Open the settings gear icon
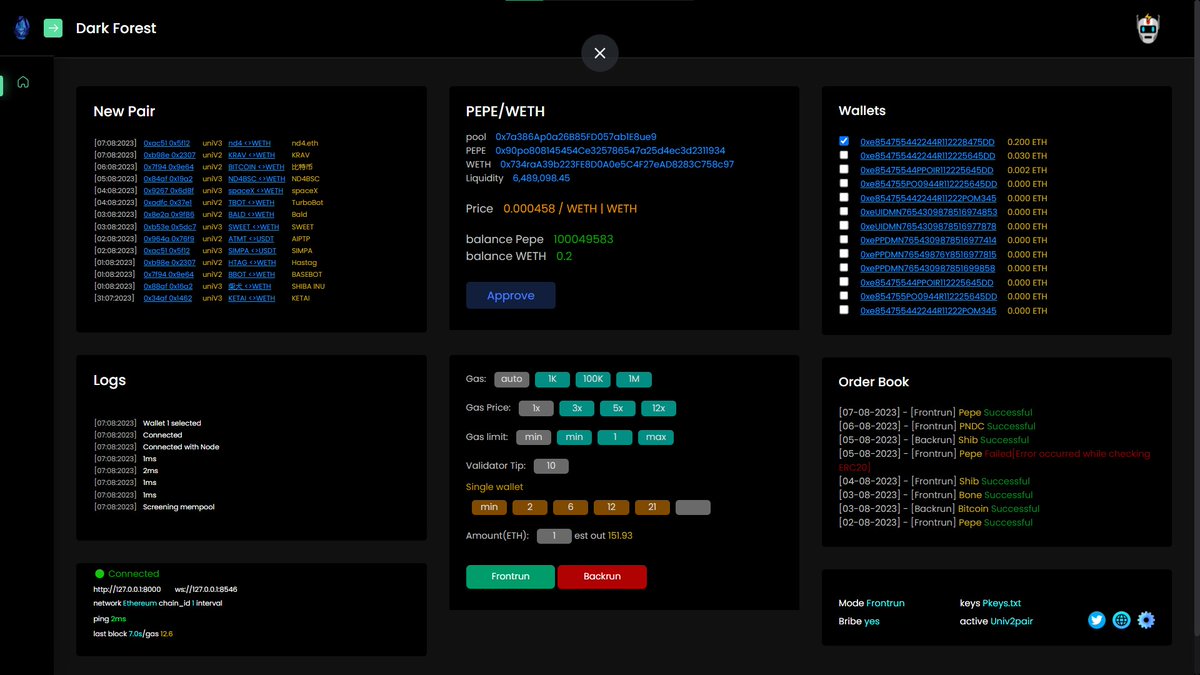This screenshot has width=1200, height=675. (1147, 620)
